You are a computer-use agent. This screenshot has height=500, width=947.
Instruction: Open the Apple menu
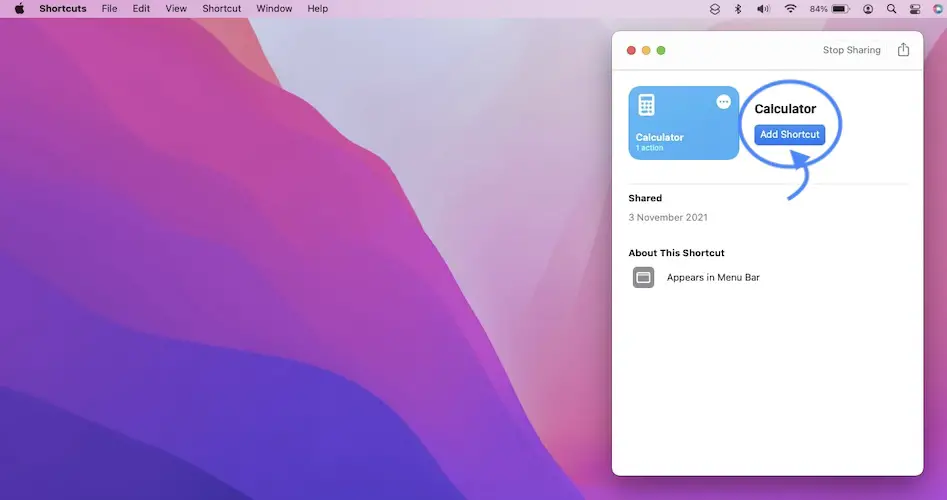point(19,9)
